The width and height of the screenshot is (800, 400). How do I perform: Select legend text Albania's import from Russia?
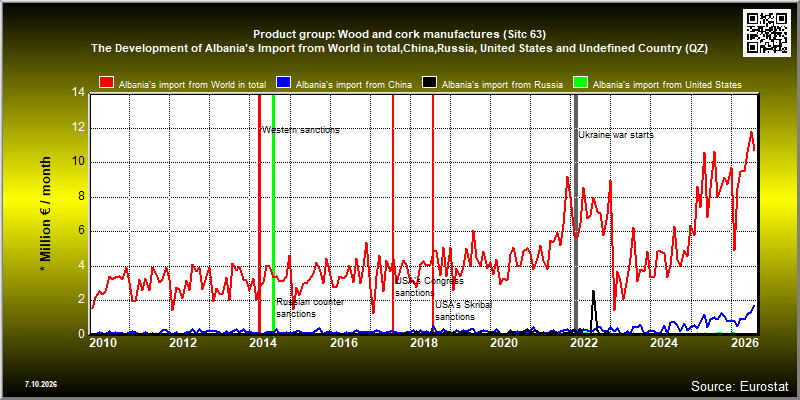coord(502,85)
